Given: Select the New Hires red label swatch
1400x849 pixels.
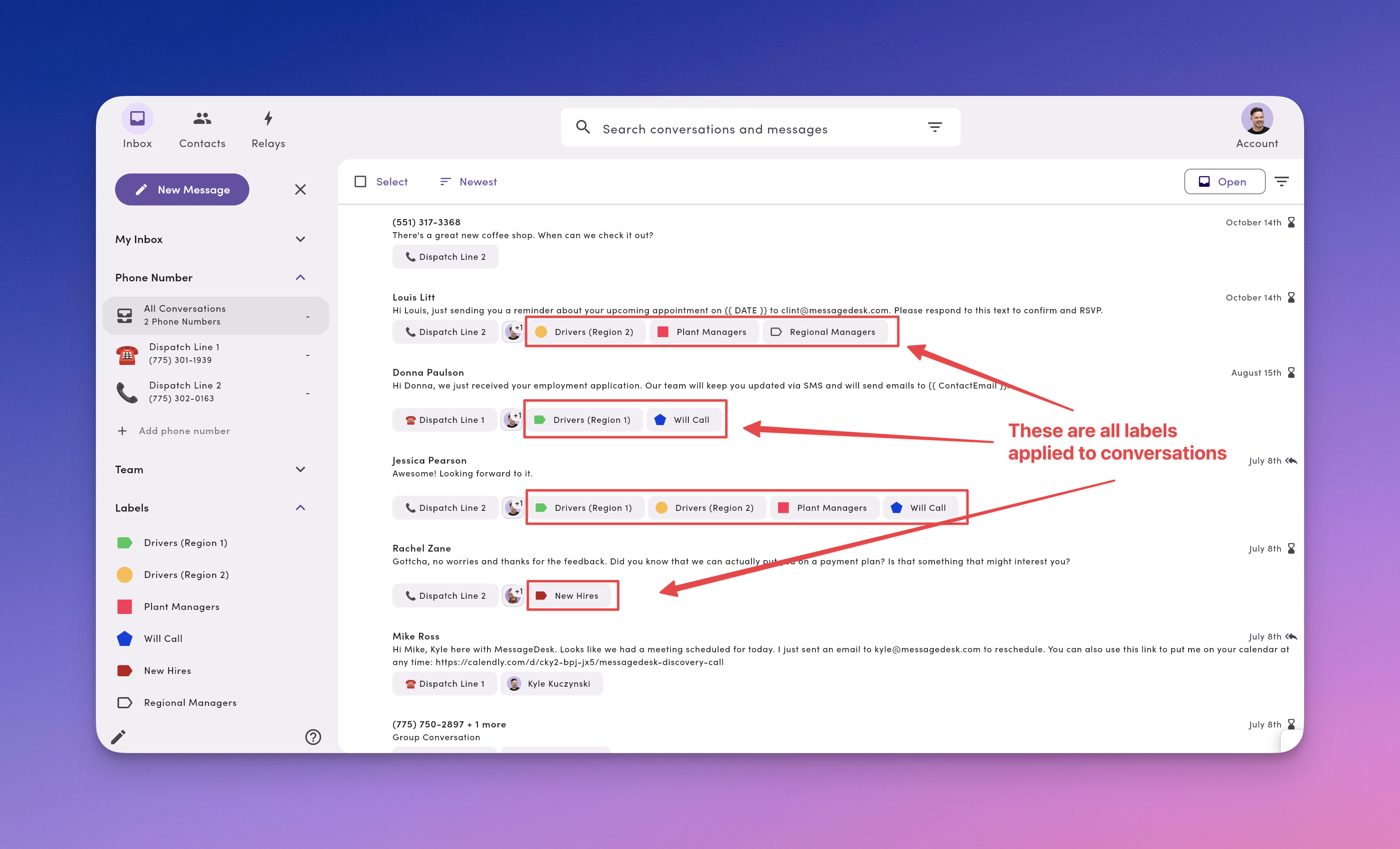Looking at the screenshot, I should pos(124,671).
